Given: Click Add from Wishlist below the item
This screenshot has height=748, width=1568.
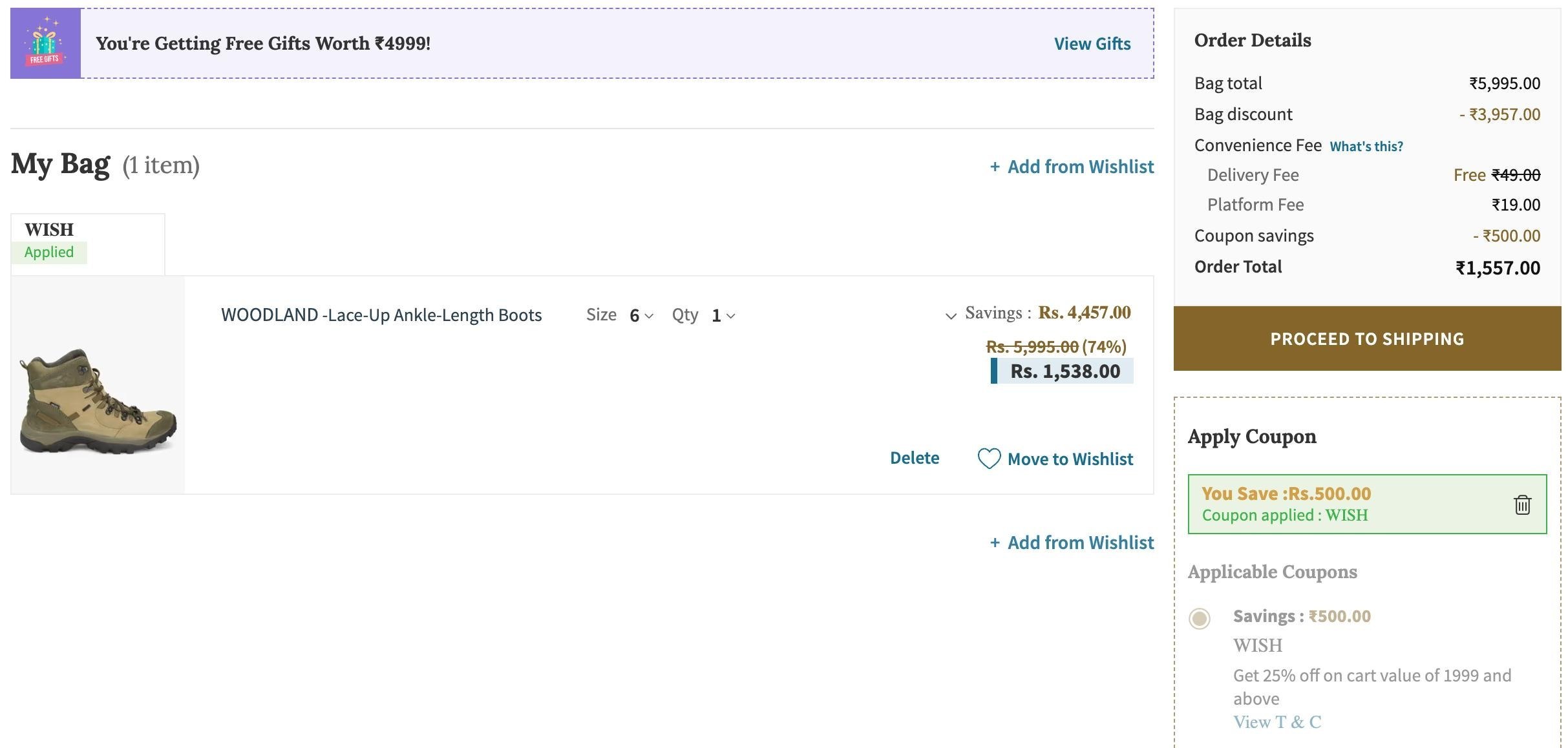Looking at the screenshot, I should click(x=1072, y=543).
